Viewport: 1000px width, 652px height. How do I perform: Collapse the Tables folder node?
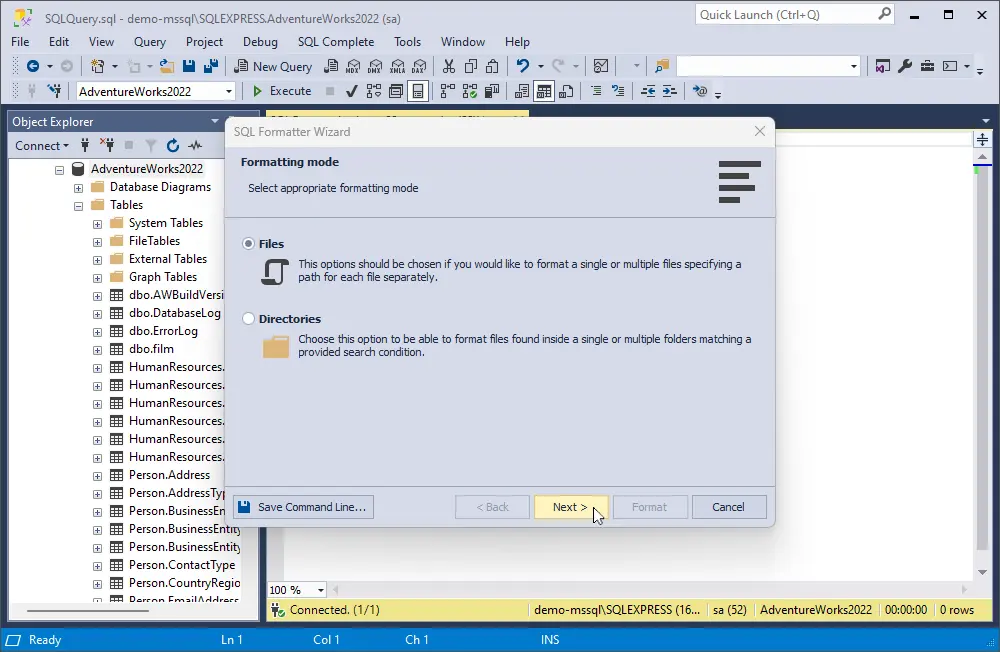point(78,204)
